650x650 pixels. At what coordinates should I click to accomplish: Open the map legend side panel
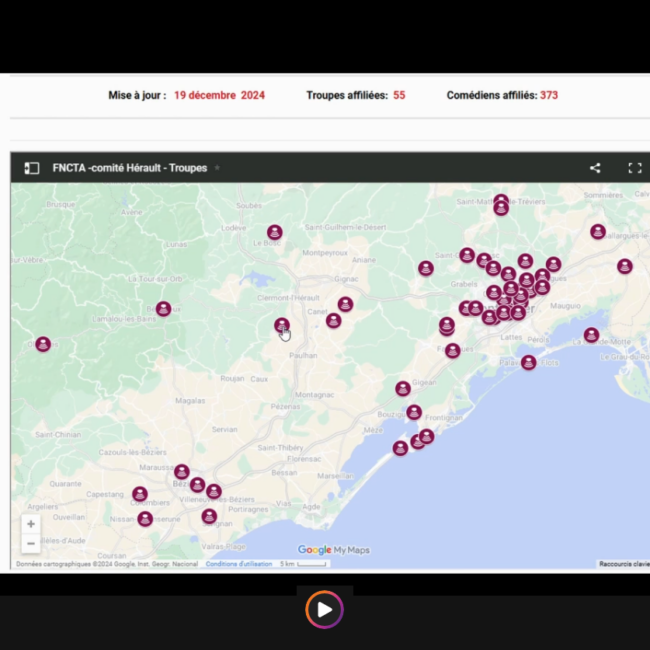[x=32, y=168]
